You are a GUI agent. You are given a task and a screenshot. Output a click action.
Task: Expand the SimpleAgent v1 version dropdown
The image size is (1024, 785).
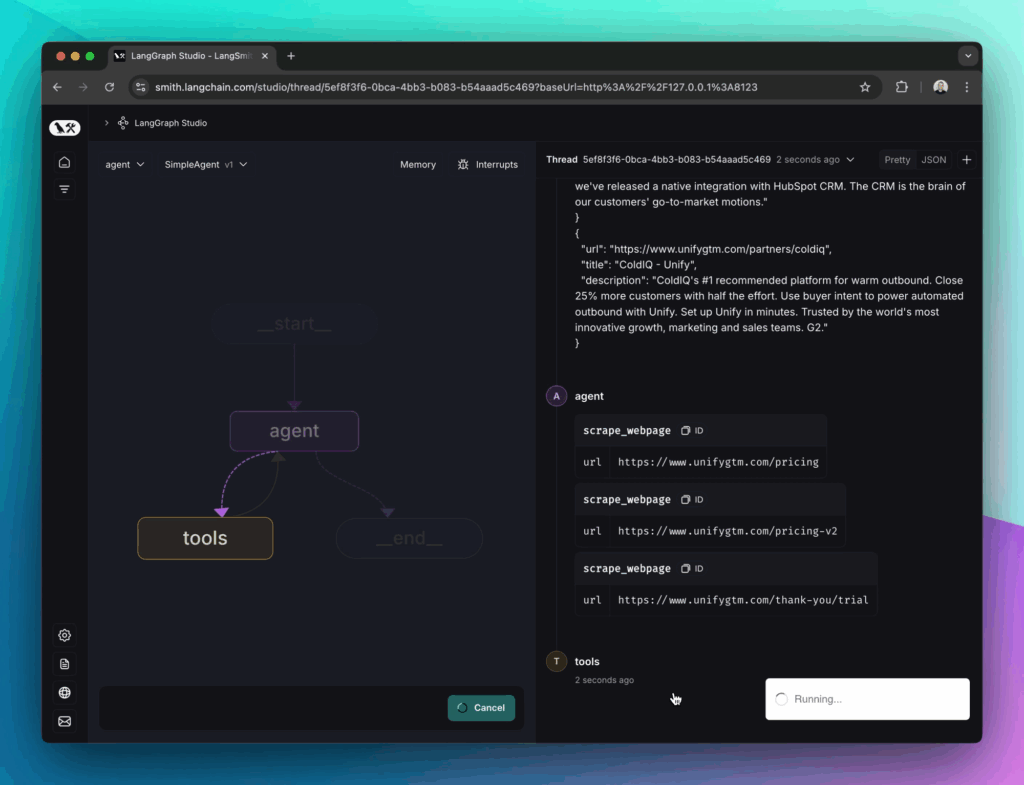[206, 164]
